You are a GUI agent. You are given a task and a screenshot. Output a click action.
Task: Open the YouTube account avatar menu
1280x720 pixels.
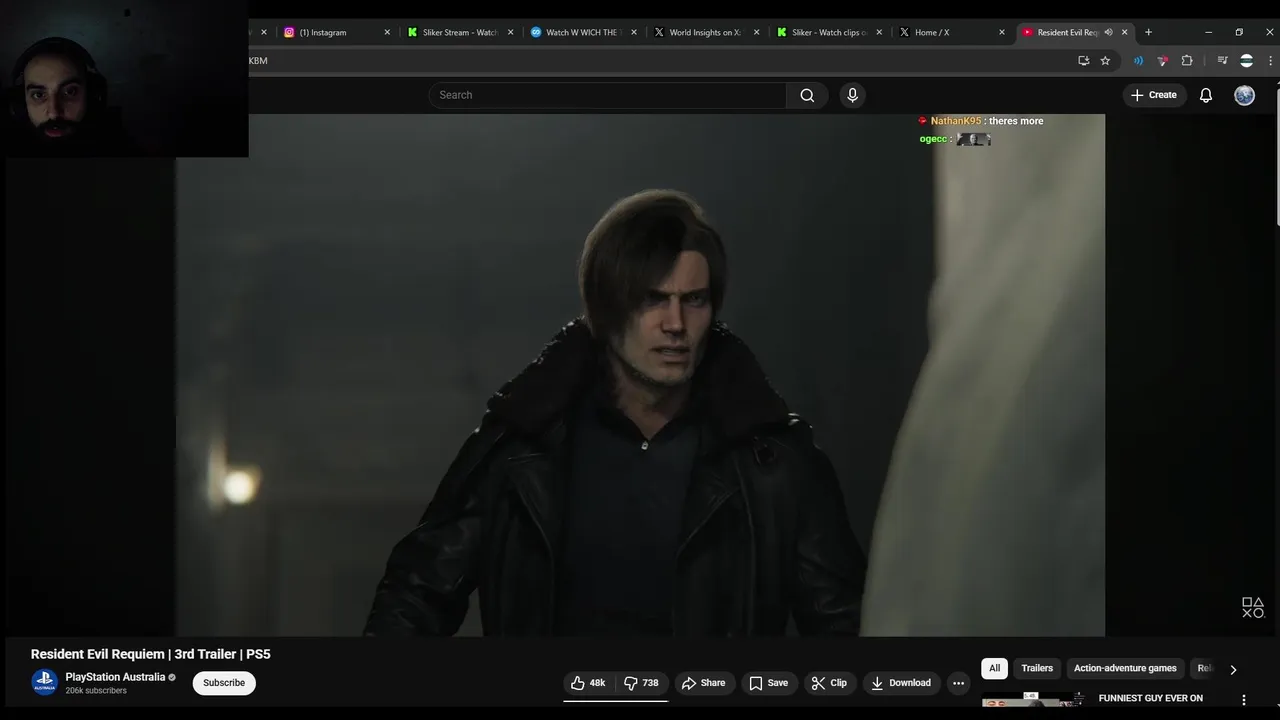(x=1244, y=95)
